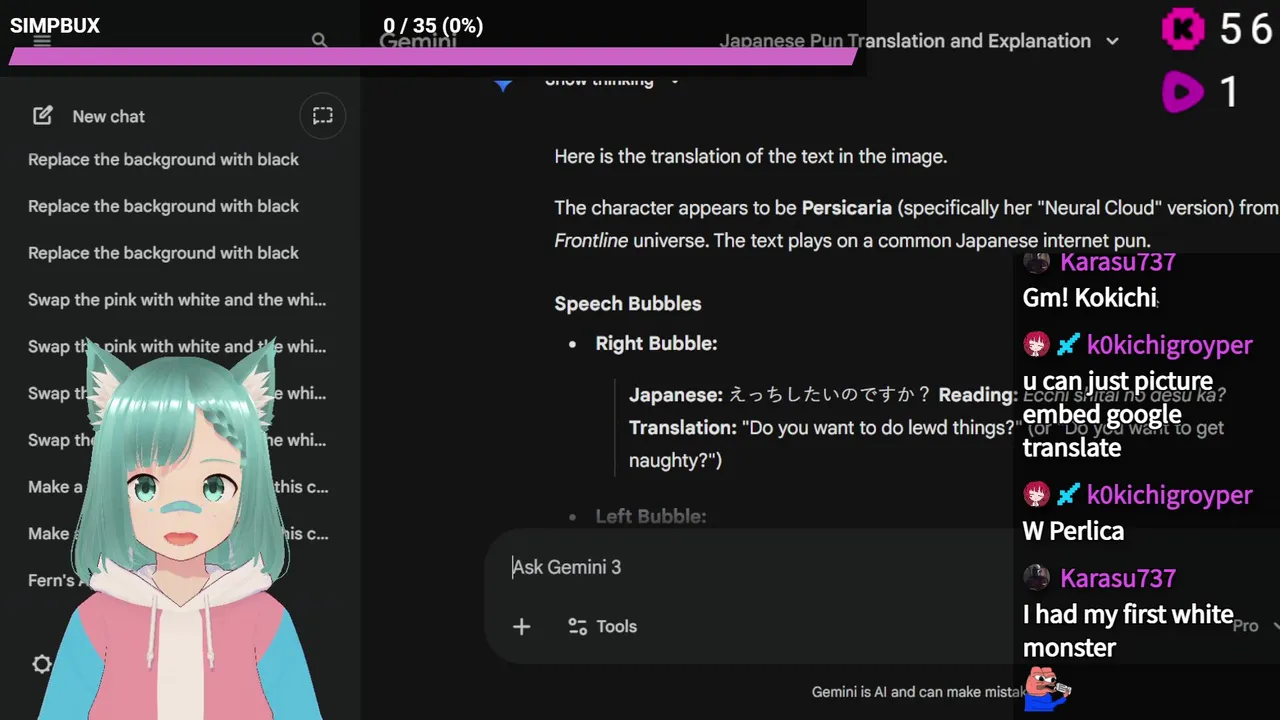
Task: Click the New chat edit icon
Action: pyautogui.click(x=43, y=116)
